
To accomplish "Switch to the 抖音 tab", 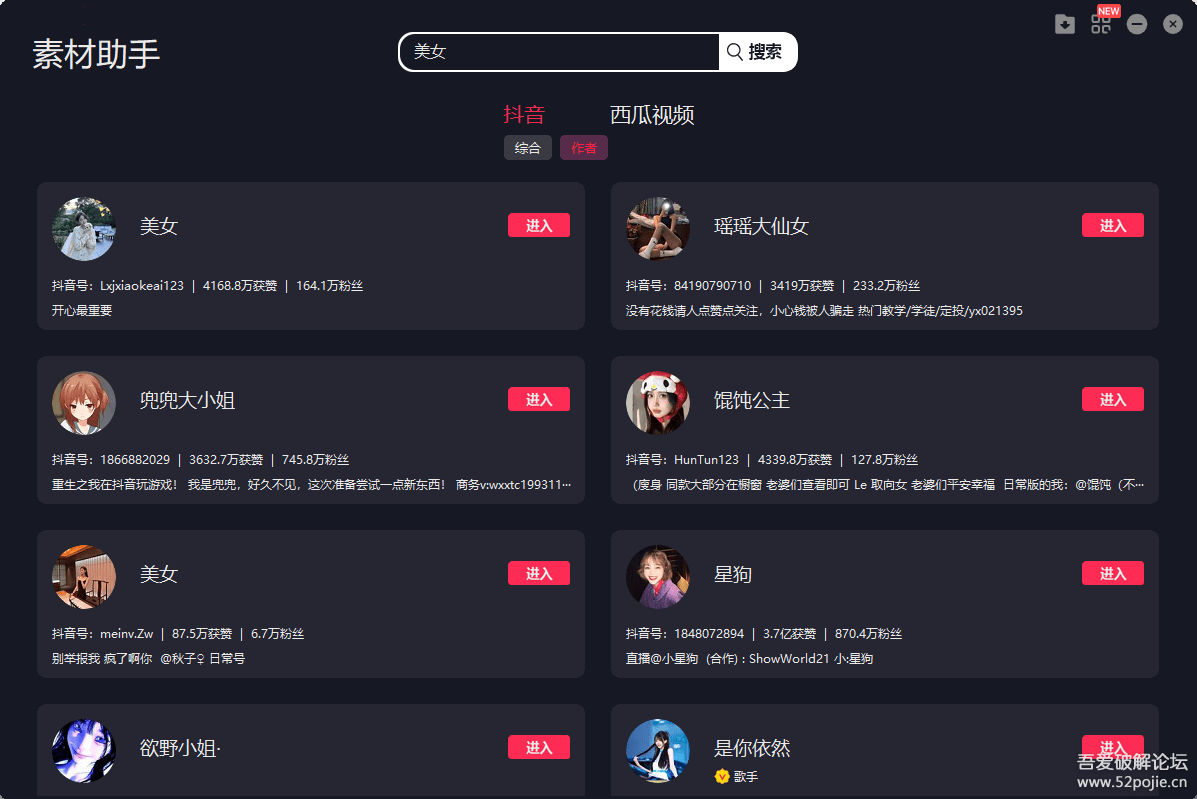I will [524, 114].
